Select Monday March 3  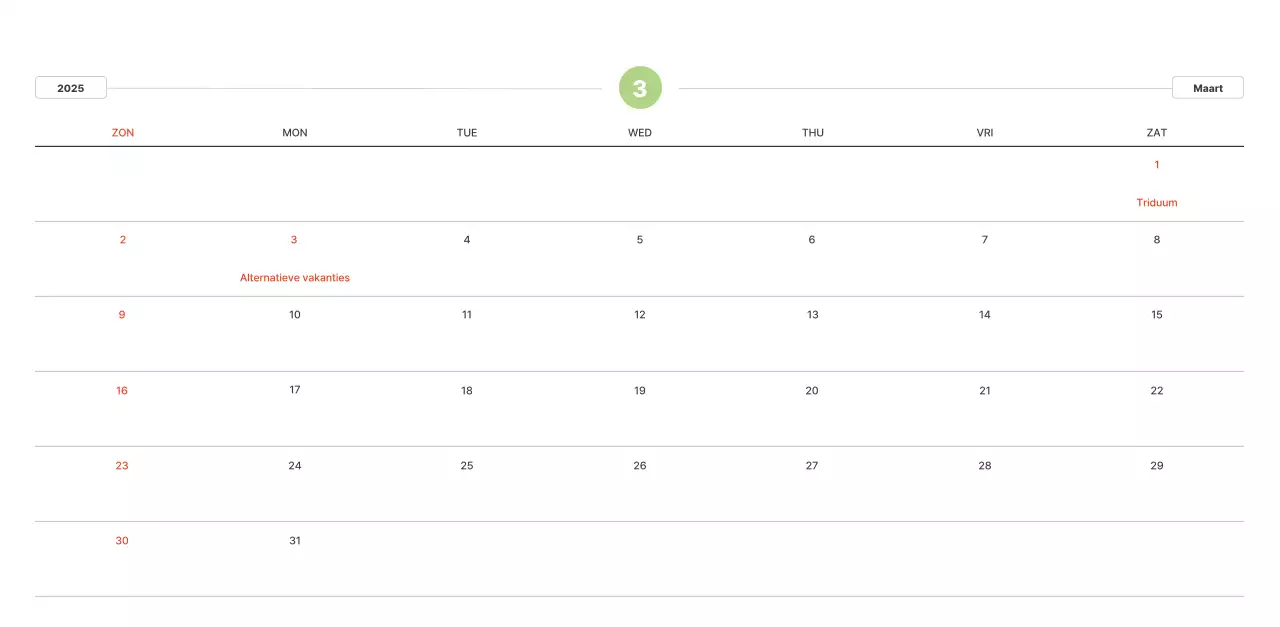click(294, 240)
